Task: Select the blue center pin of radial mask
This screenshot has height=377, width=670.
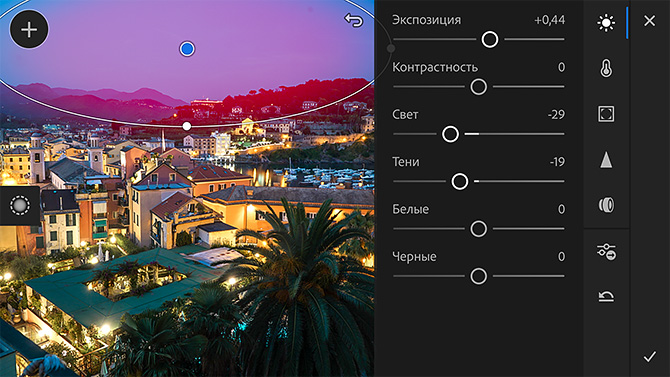Action: [x=187, y=49]
